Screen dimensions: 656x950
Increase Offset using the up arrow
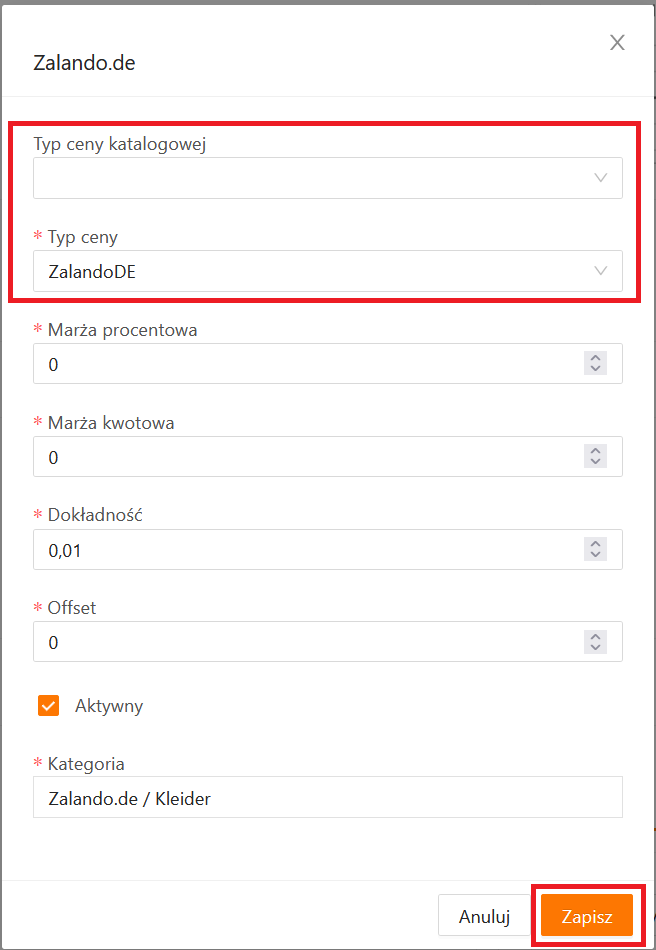coord(596,636)
